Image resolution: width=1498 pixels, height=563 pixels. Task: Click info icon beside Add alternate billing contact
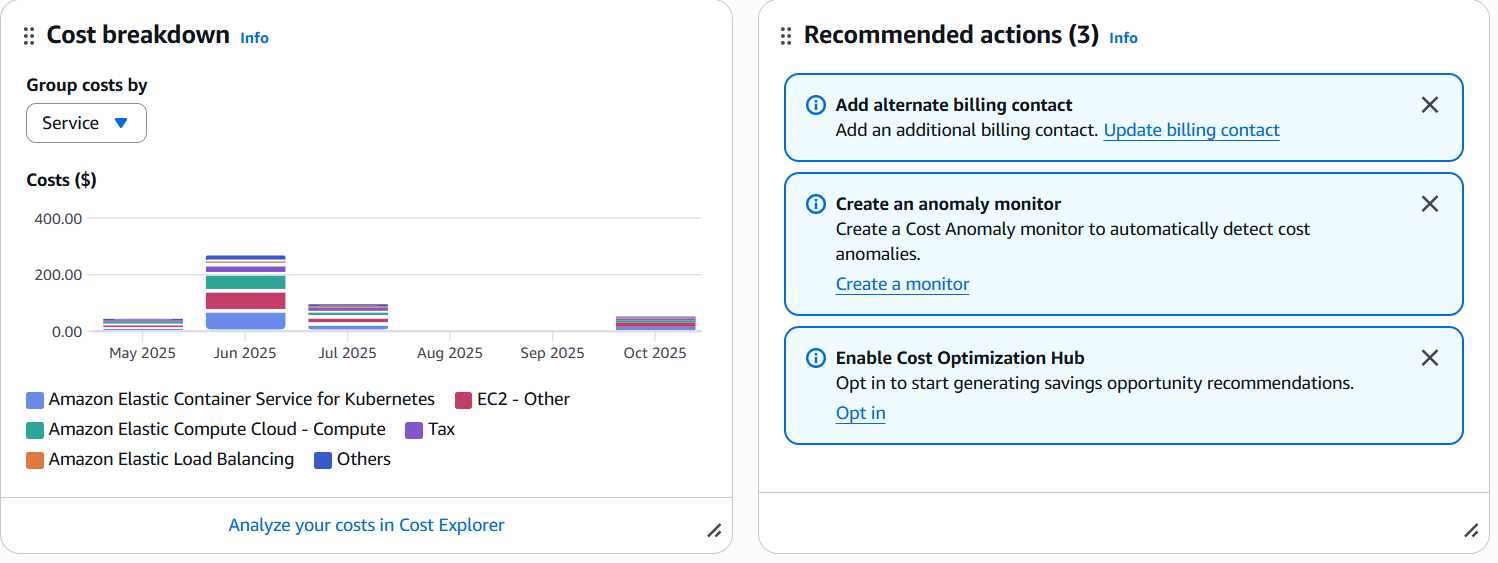coord(816,105)
